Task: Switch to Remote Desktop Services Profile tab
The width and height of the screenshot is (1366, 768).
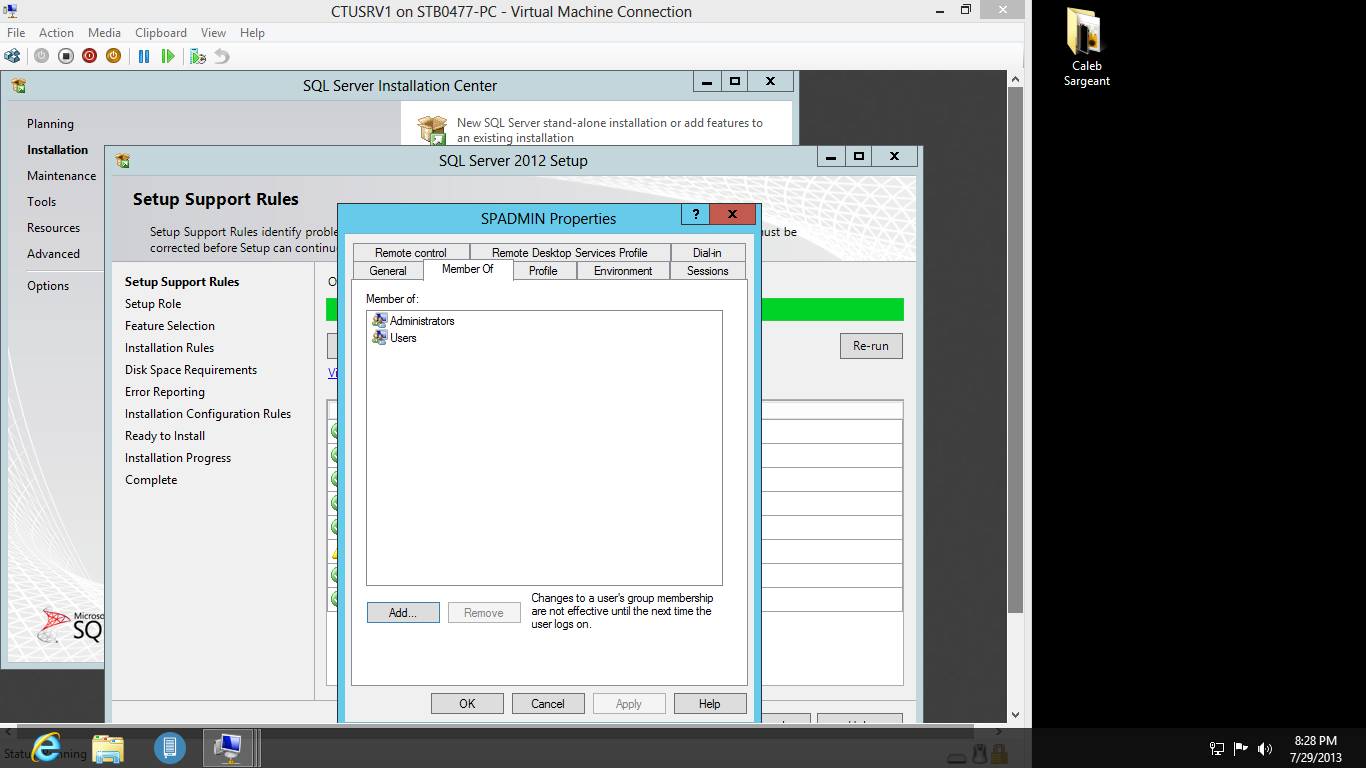Action: (570, 253)
